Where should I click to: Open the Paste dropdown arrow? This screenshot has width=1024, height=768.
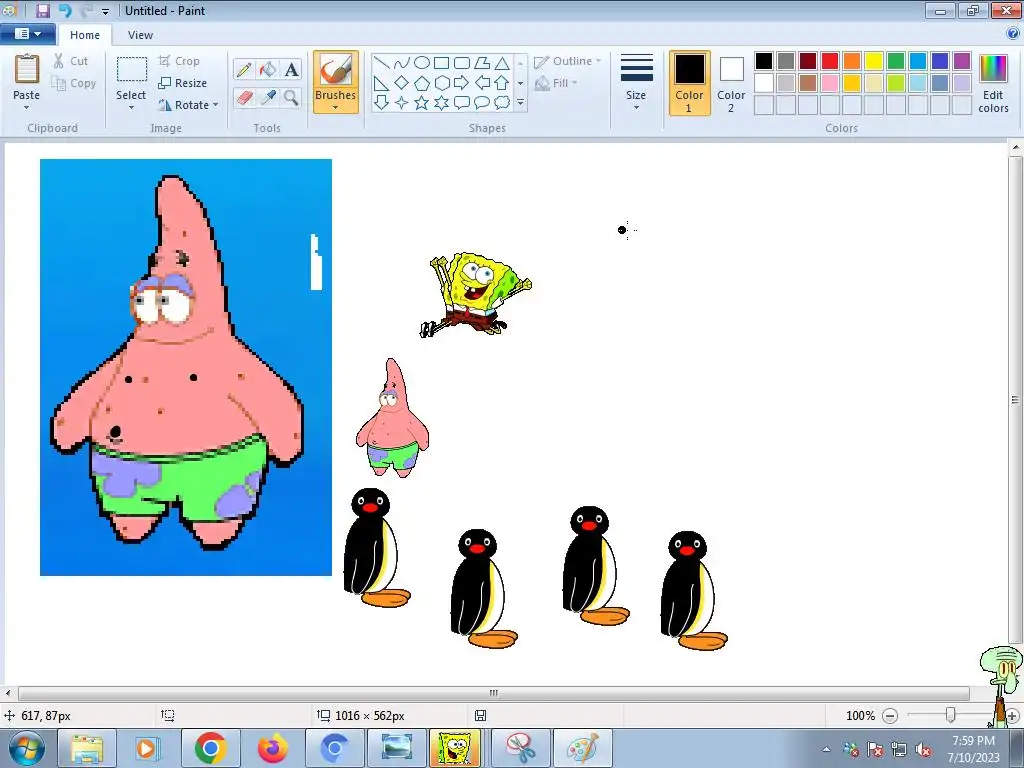[27, 108]
